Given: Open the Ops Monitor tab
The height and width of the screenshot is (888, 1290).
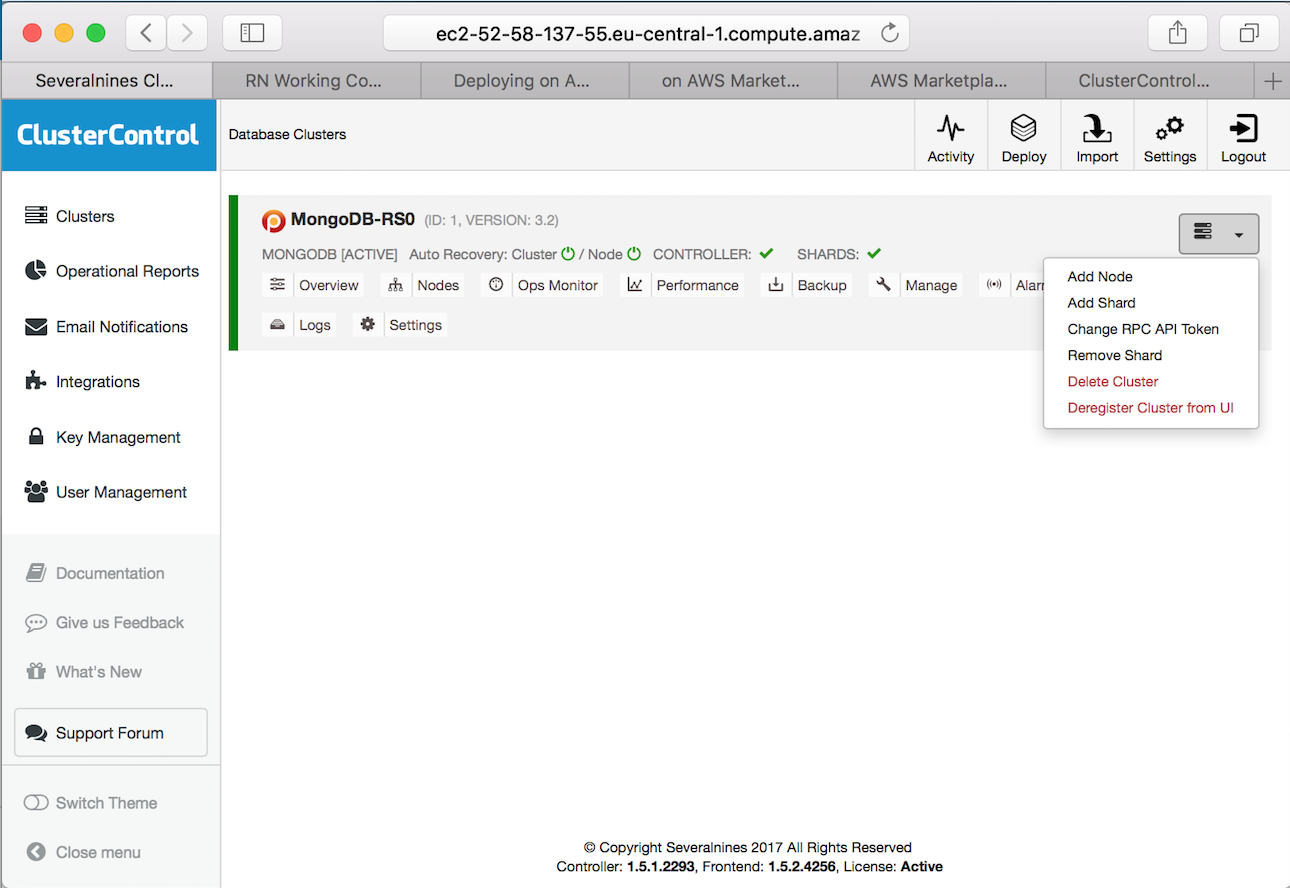Looking at the screenshot, I should point(542,285).
